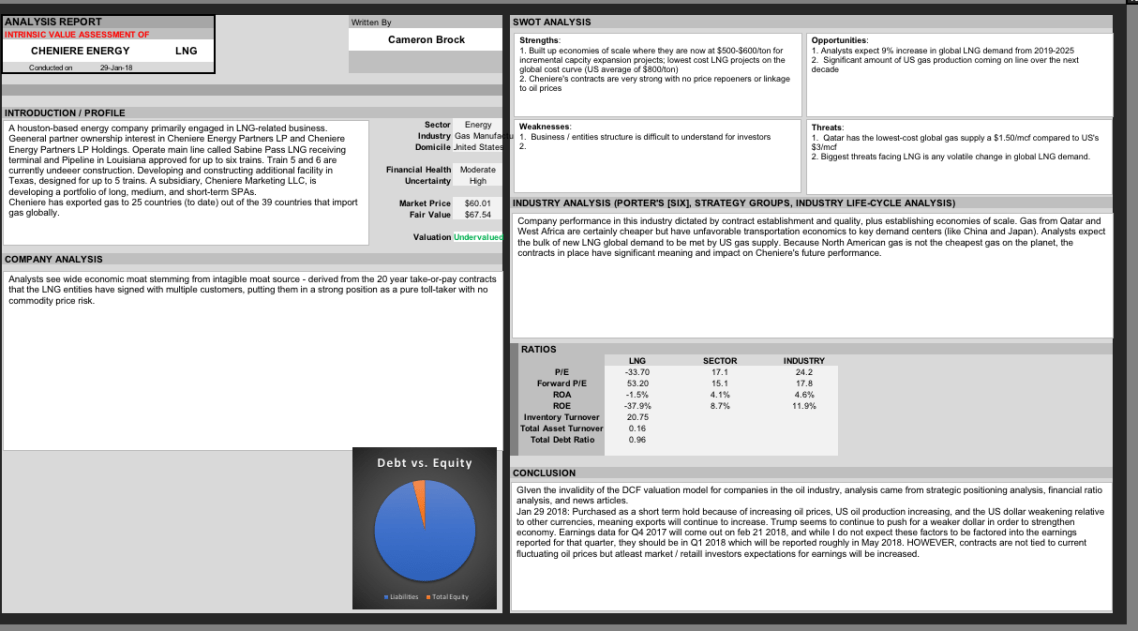
Task: Select the CHENIERE ENERGY company name cell
Action: [80, 50]
